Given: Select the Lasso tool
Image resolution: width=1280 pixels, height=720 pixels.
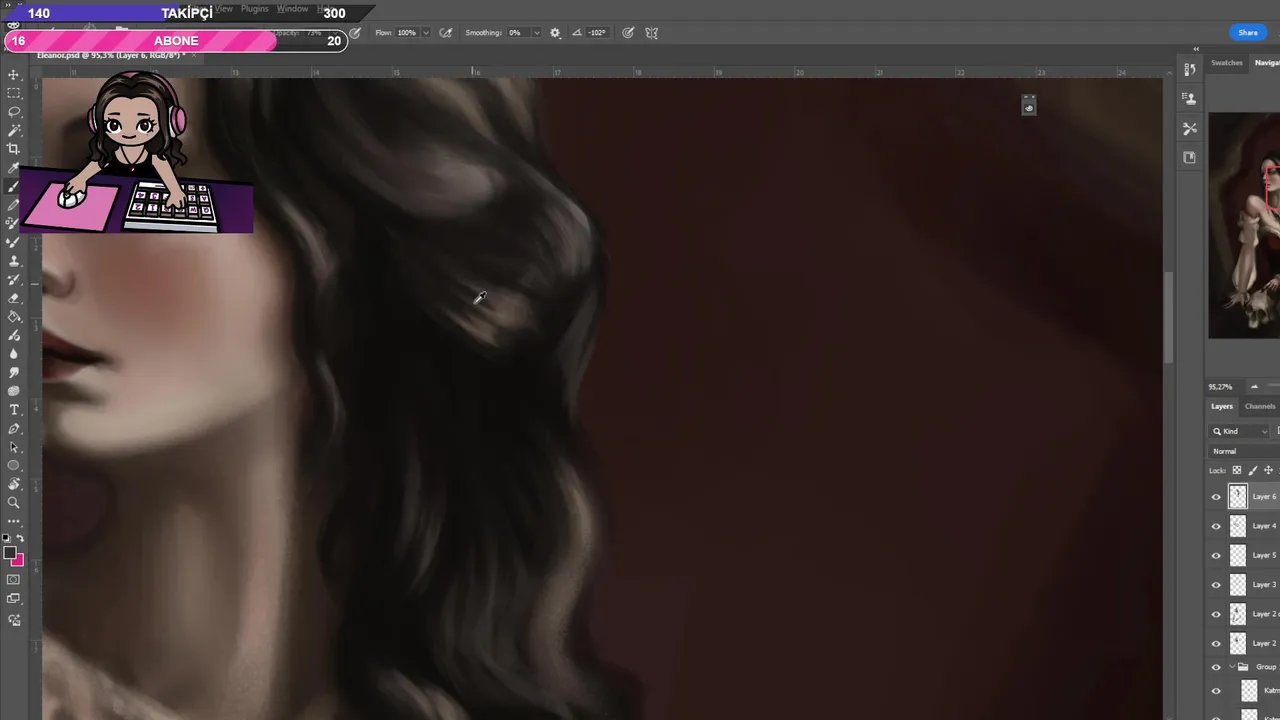Looking at the screenshot, I should [14, 112].
